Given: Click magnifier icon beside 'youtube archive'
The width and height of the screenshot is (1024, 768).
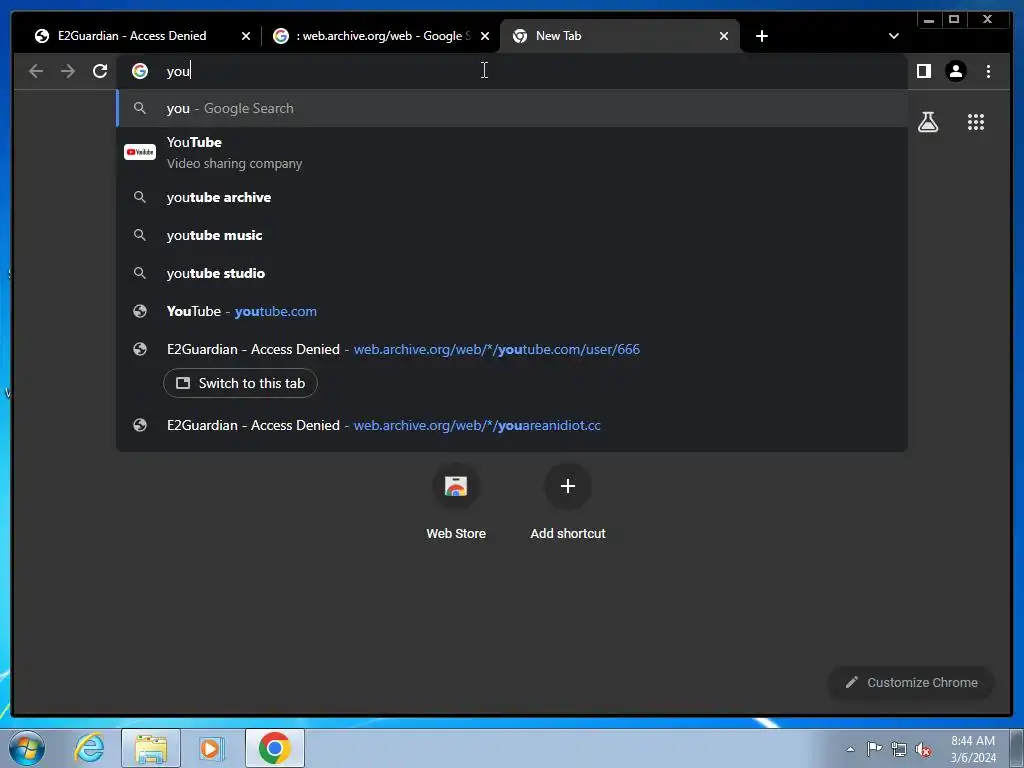Looking at the screenshot, I should 140,197.
